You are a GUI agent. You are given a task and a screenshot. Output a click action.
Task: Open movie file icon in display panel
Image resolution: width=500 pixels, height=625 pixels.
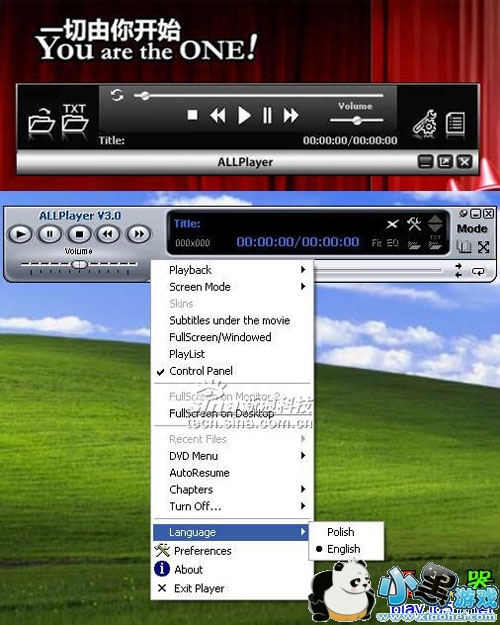(x=414, y=244)
